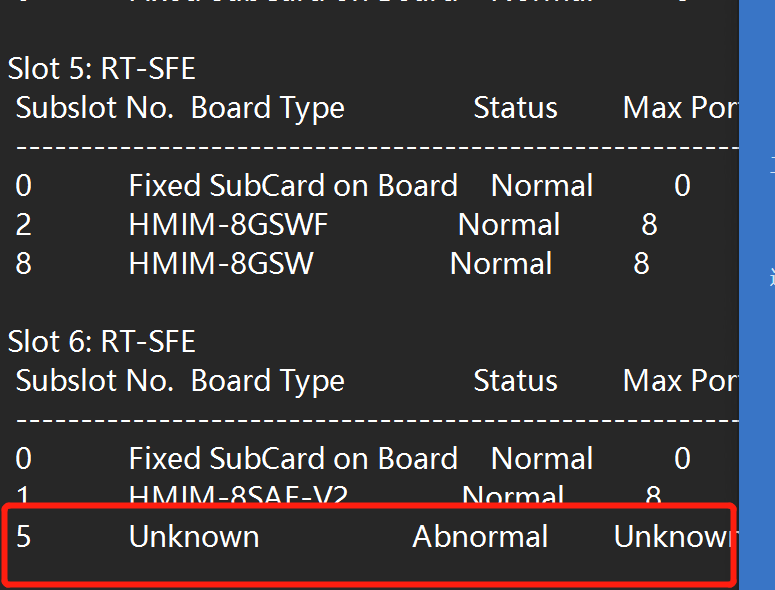775x590 pixels.
Task: Select "Fixed SubCard on Board" in Slot 6
Action: click(x=293, y=459)
